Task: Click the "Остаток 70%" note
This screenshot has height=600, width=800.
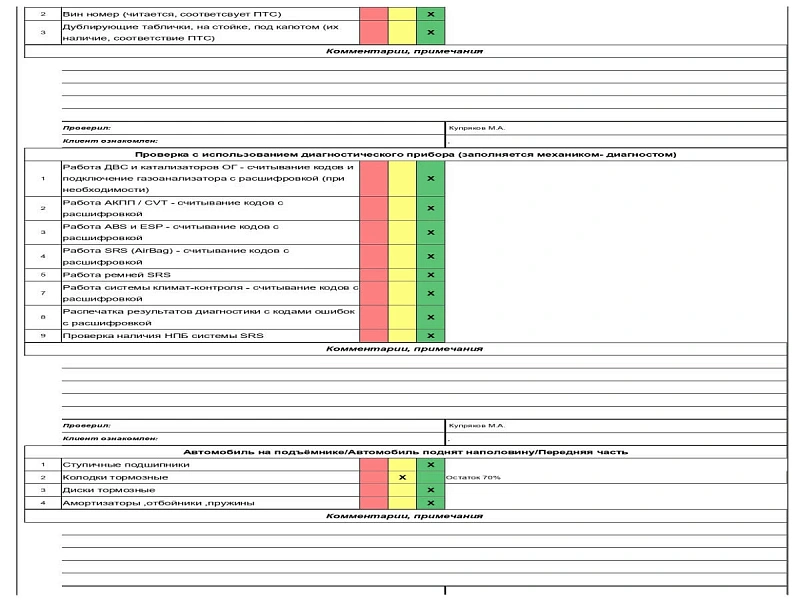Action: tap(474, 478)
